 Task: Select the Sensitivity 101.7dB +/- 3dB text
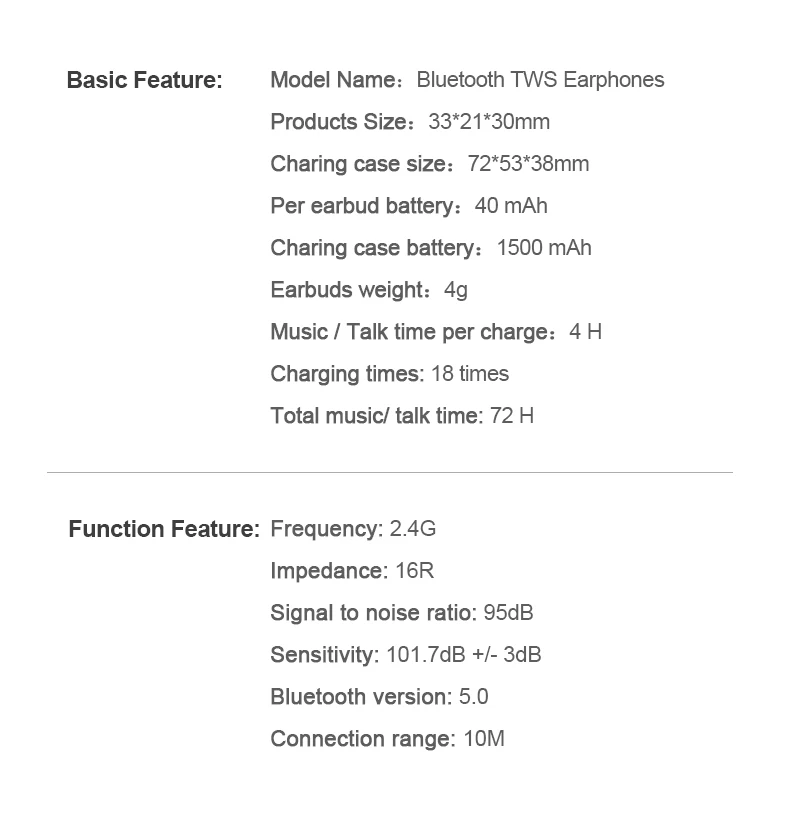[x=406, y=655]
